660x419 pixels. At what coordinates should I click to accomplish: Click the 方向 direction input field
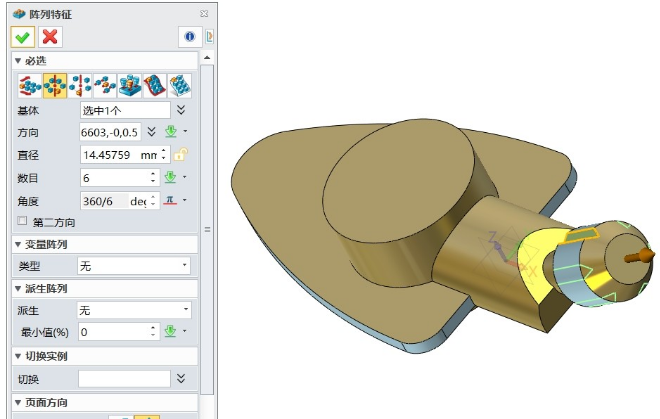click(x=110, y=132)
